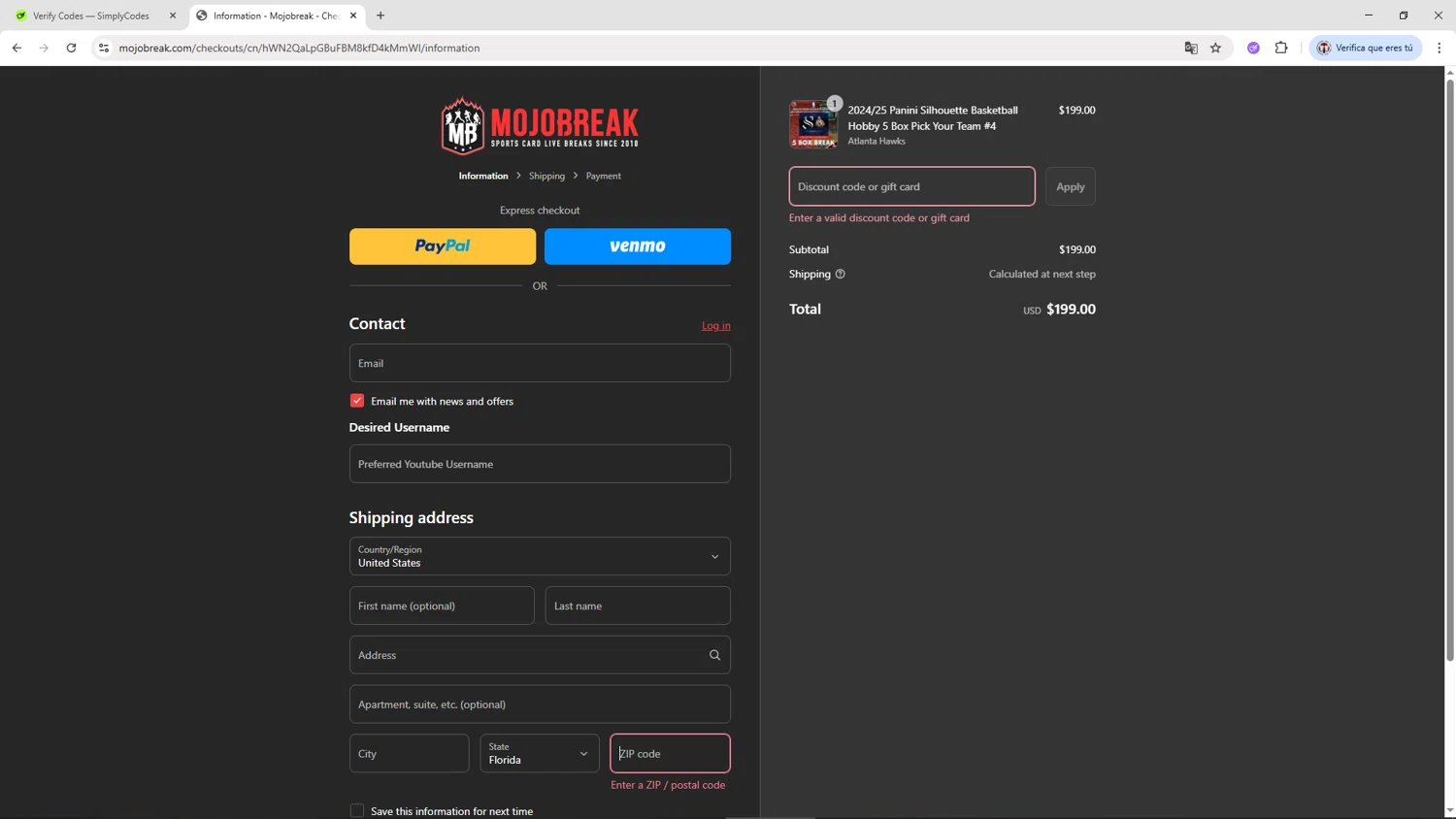The width and height of the screenshot is (1456, 819).
Task: Focus the First name (optional) field
Action: 442,606
